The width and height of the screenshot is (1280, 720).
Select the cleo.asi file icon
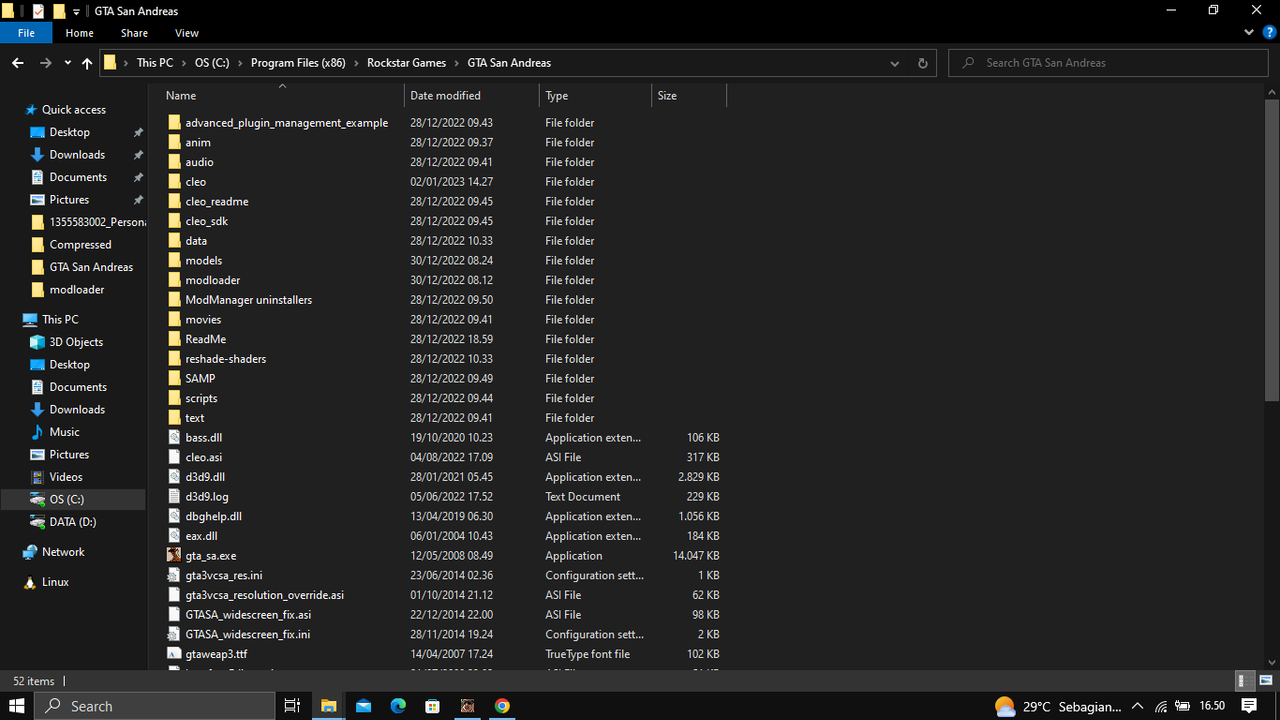[174, 457]
